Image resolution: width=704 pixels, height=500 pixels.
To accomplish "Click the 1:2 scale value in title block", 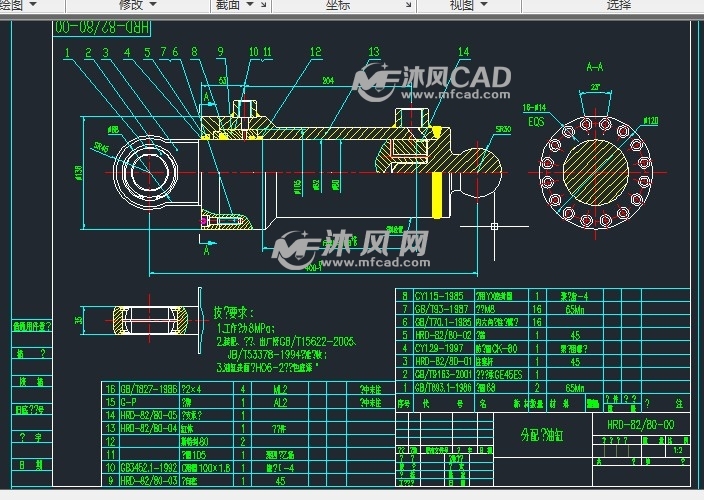I will coord(678,450).
